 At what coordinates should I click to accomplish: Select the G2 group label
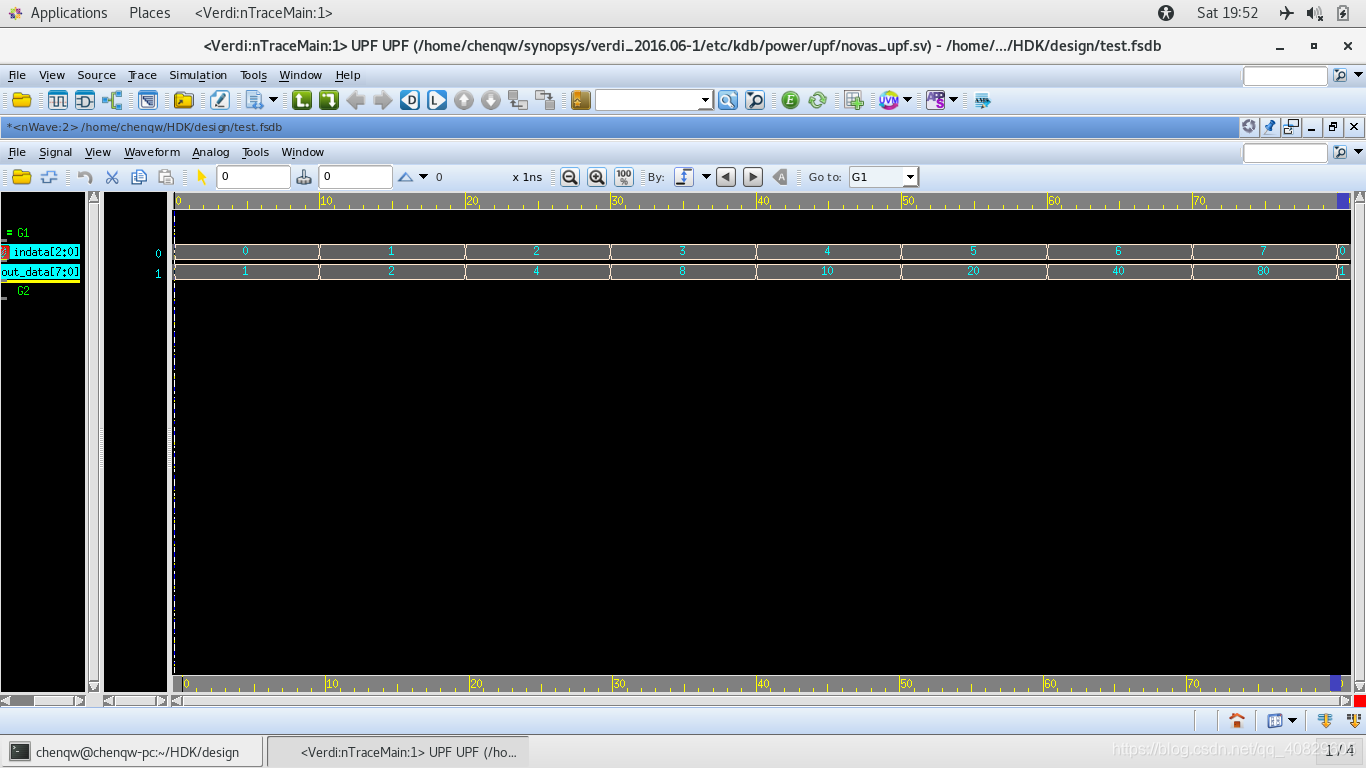(23, 291)
